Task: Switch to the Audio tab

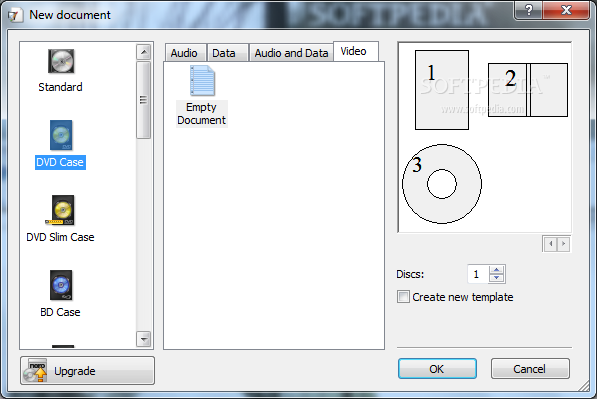Action: pos(184,53)
